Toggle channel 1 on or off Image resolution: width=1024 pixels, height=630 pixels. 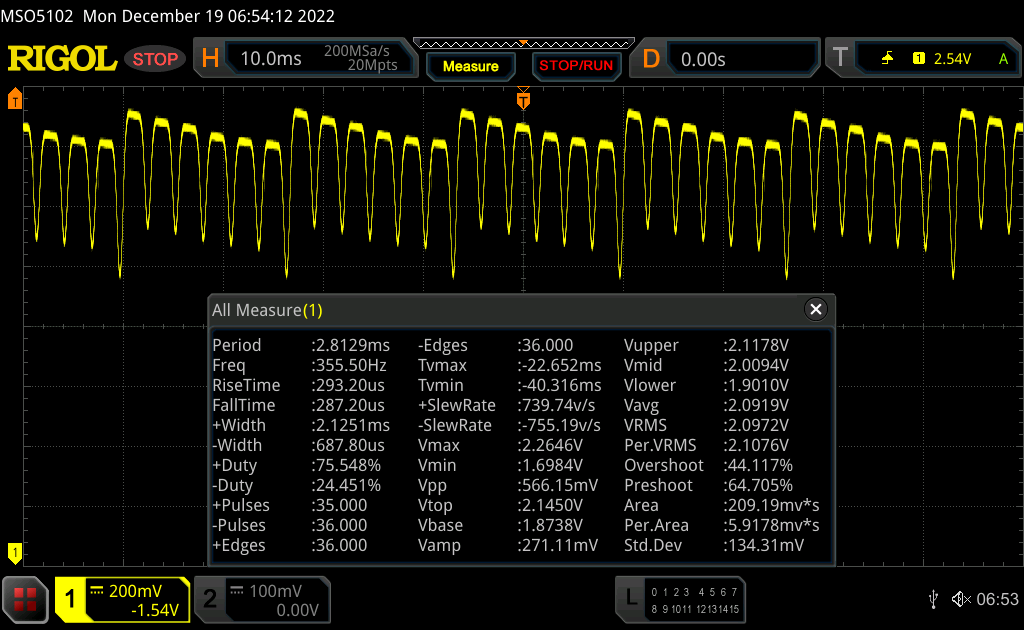click(x=71, y=599)
